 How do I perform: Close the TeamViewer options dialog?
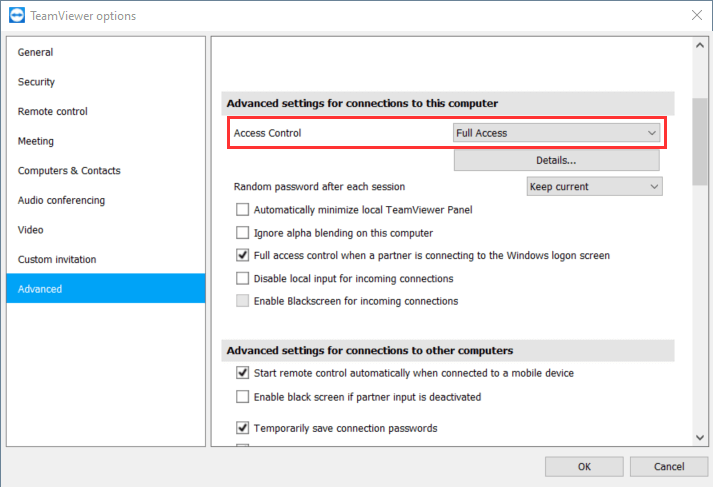pos(696,15)
